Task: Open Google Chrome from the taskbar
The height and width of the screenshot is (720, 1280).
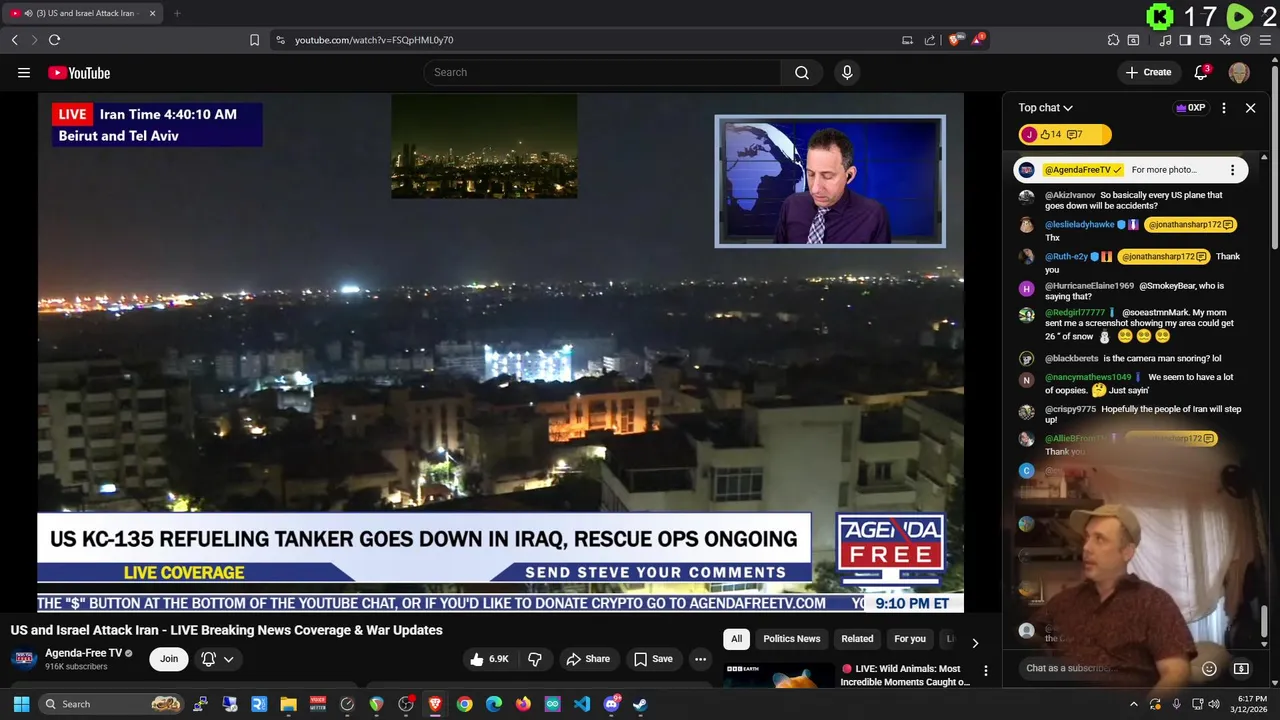Action: click(x=464, y=704)
